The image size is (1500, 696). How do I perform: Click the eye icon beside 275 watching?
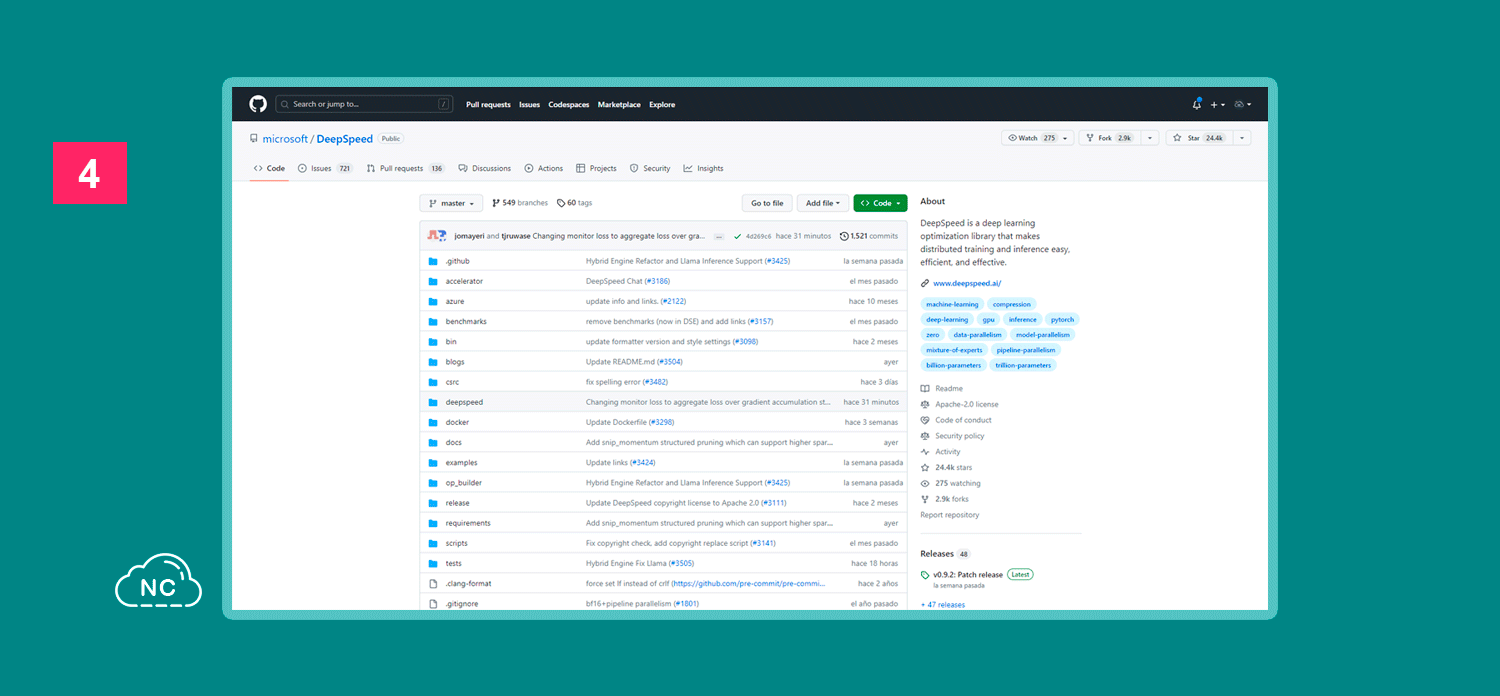(925, 483)
